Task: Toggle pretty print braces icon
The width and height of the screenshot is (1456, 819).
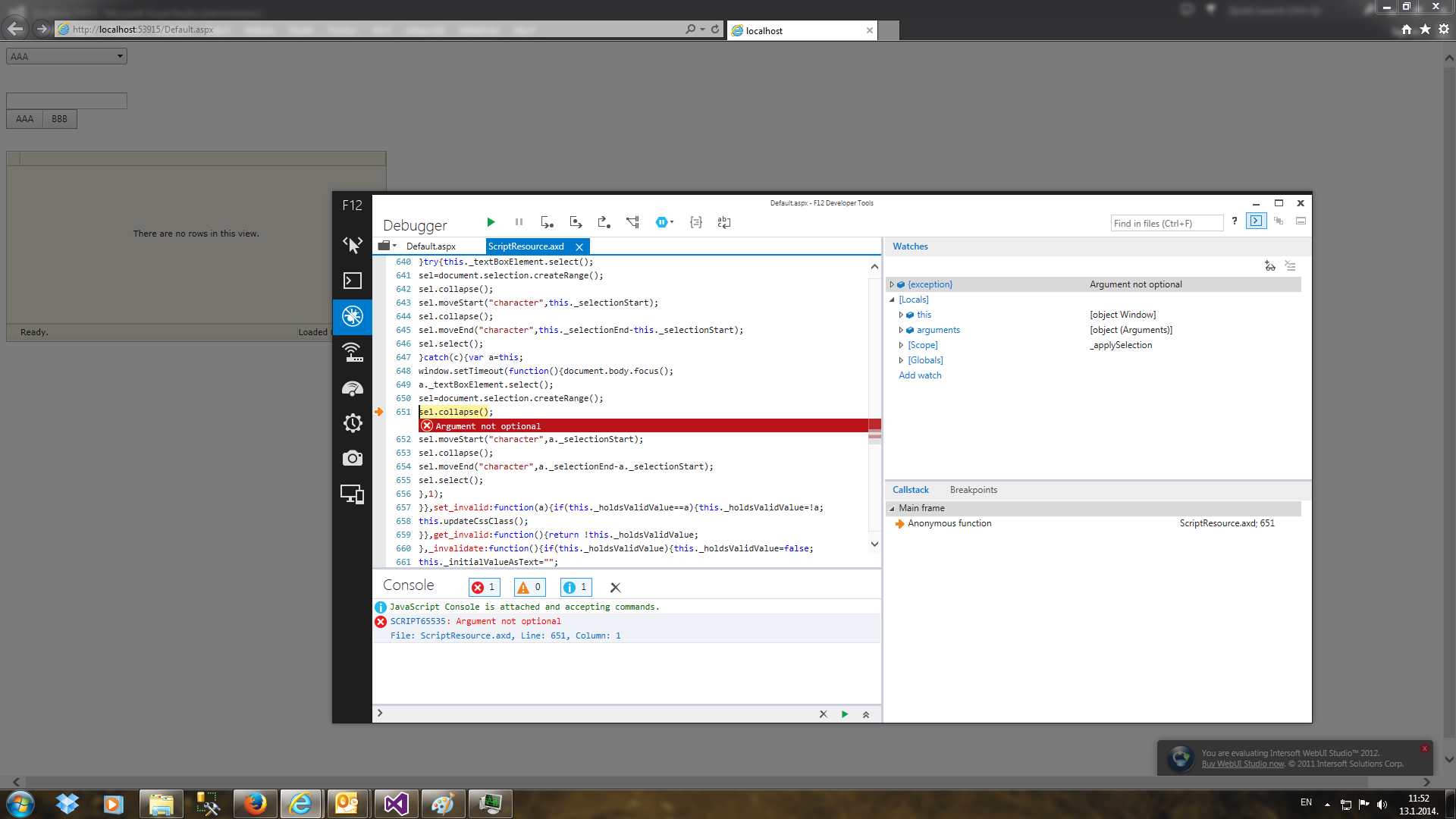Action: [695, 222]
